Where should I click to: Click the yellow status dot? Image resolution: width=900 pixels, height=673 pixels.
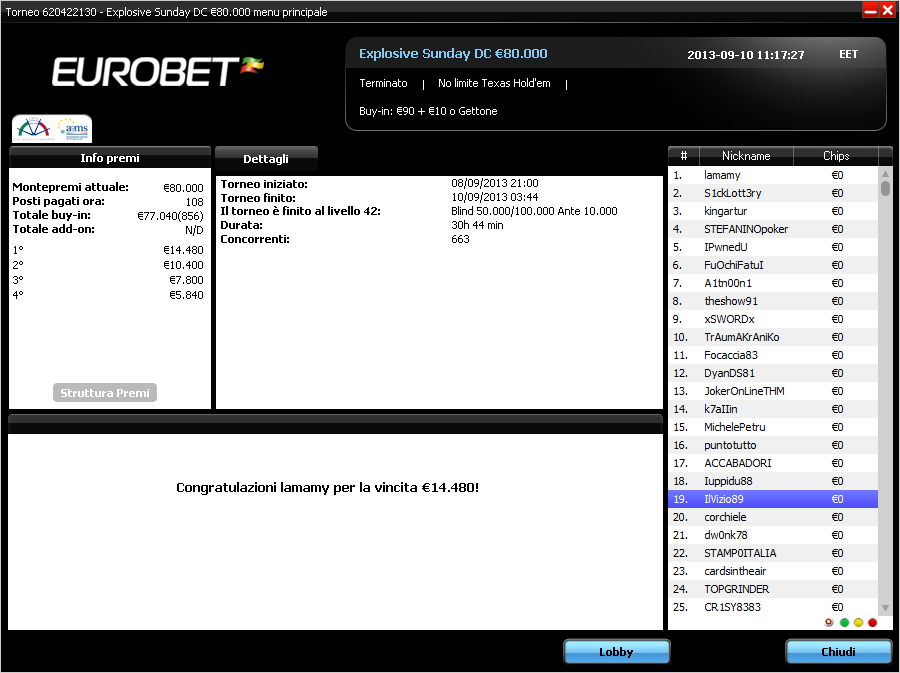tap(858, 623)
